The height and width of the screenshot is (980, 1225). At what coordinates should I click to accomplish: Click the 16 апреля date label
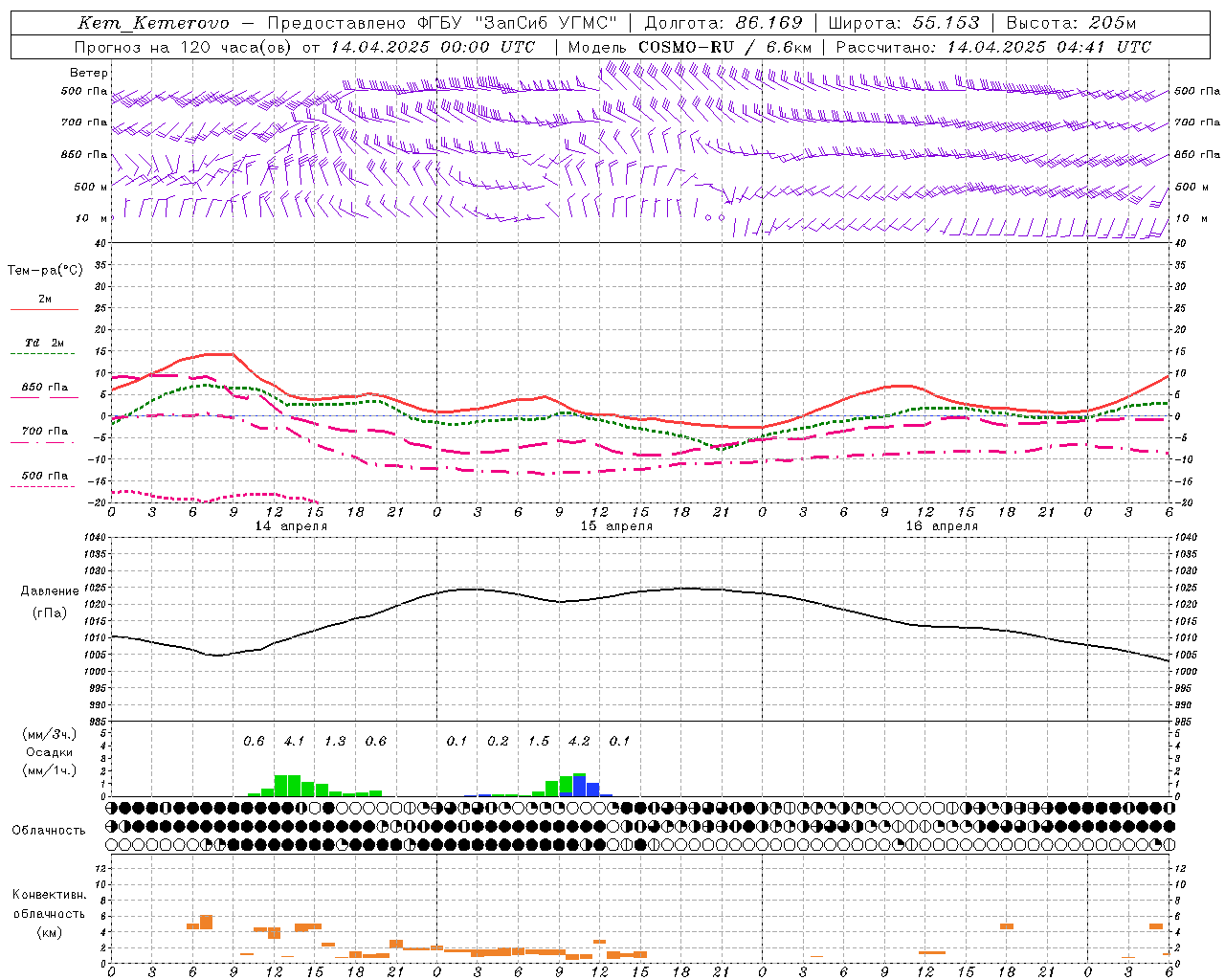tap(942, 526)
